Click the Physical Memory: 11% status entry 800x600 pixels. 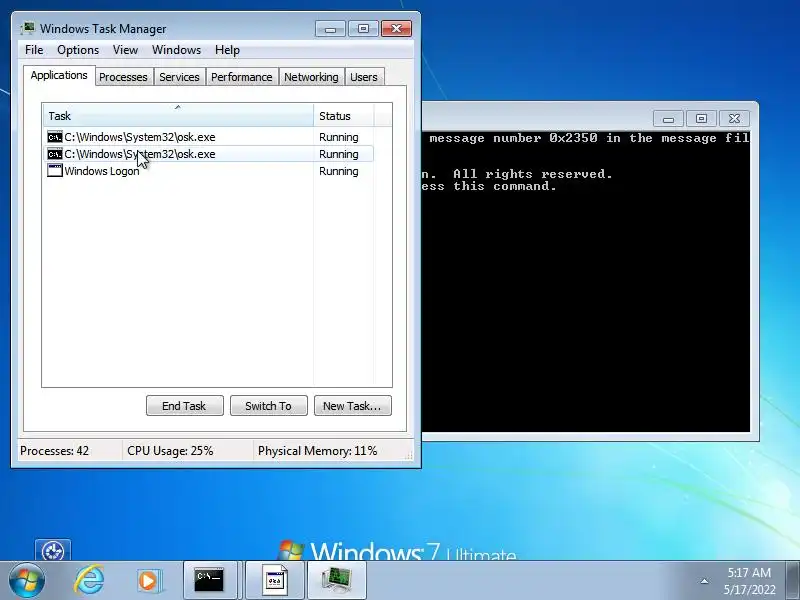click(x=317, y=451)
